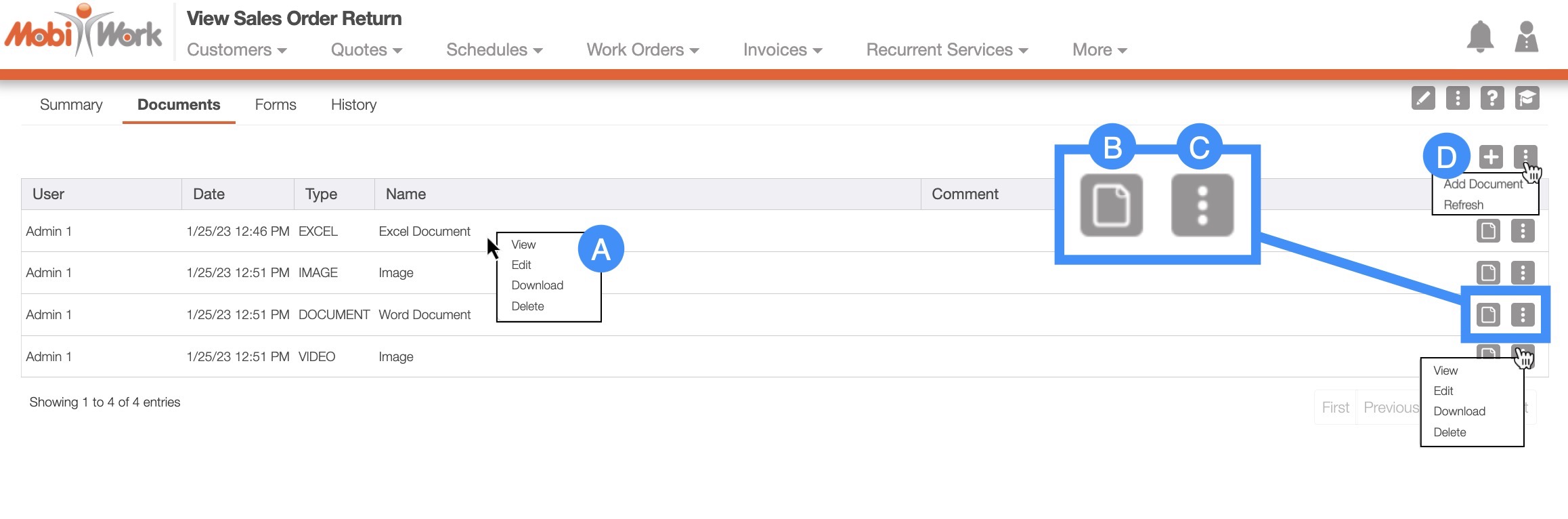
Task: Click the MobiWork logo
Action: pos(83,32)
